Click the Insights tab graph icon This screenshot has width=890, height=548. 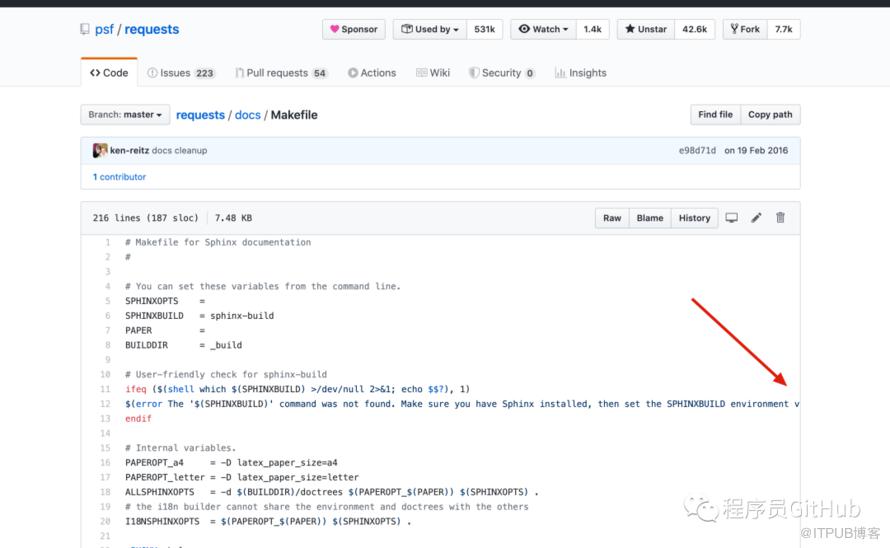pos(560,73)
